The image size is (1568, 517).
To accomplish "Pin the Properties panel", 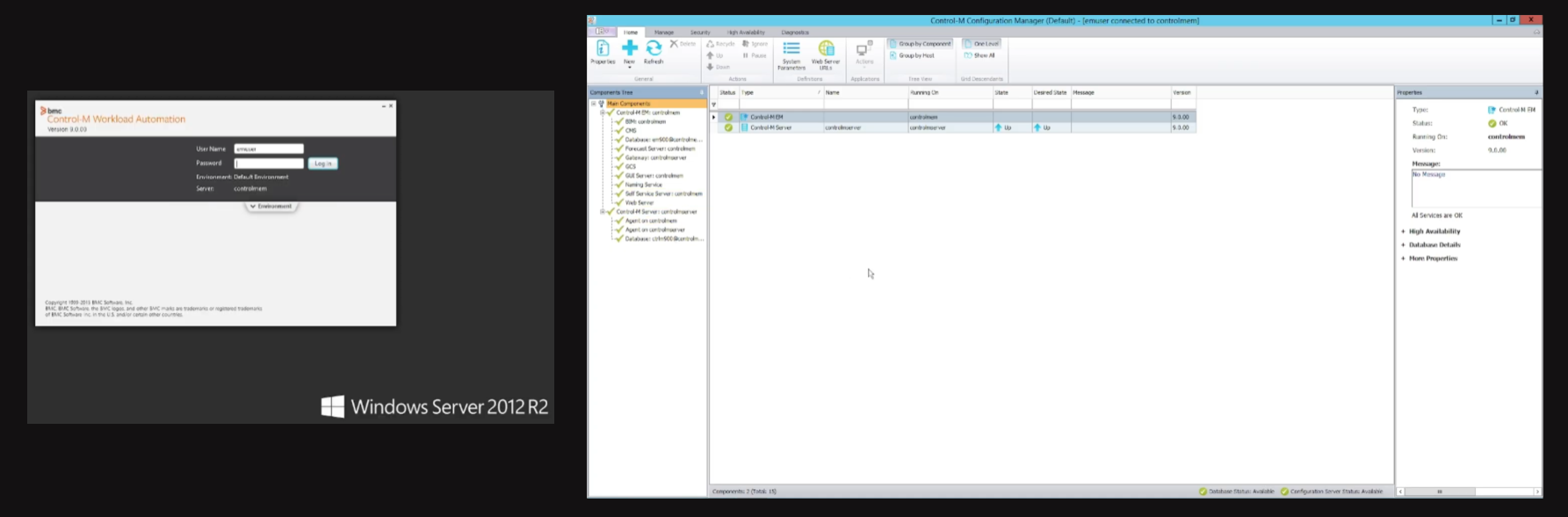I will (1536, 92).
